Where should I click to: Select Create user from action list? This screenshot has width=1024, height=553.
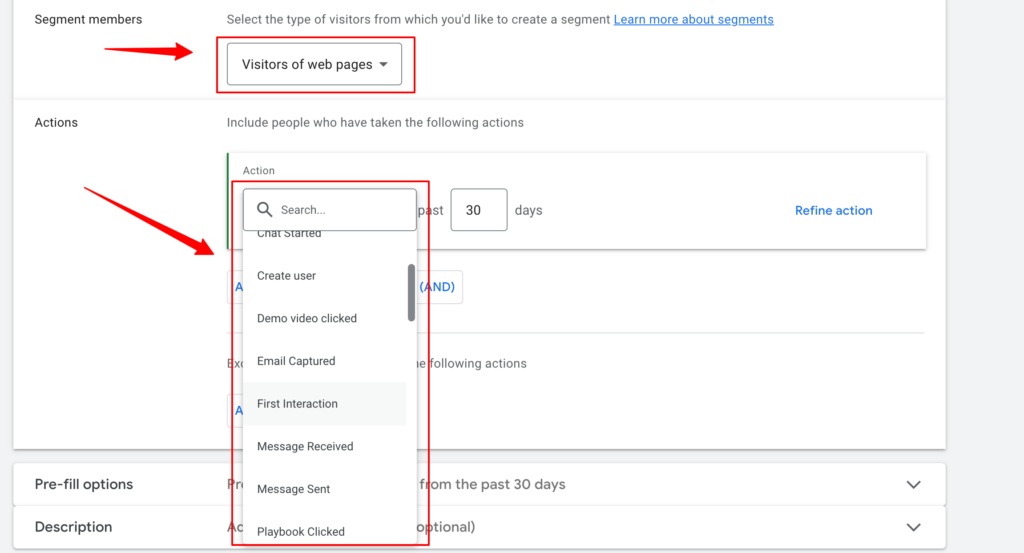(x=287, y=276)
